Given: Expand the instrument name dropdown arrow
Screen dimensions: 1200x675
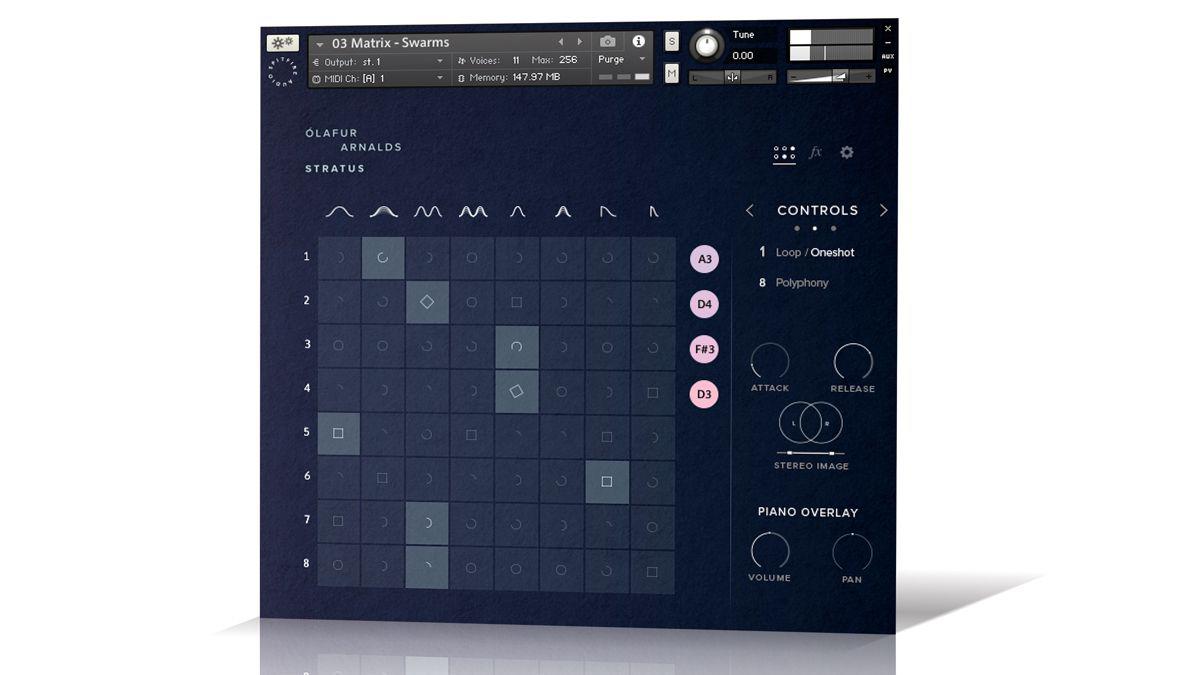Looking at the screenshot, I should point(319,44).
